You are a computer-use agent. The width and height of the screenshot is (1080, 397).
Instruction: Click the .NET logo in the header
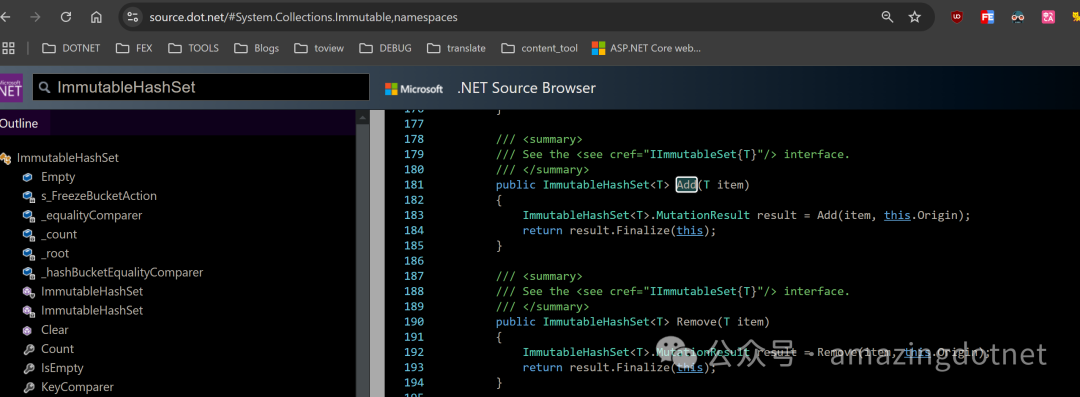tap(12, 87)
